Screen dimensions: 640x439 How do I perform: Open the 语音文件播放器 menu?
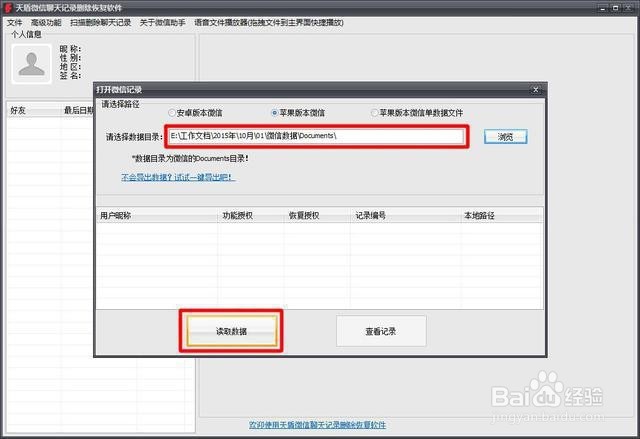coord(269,22)
